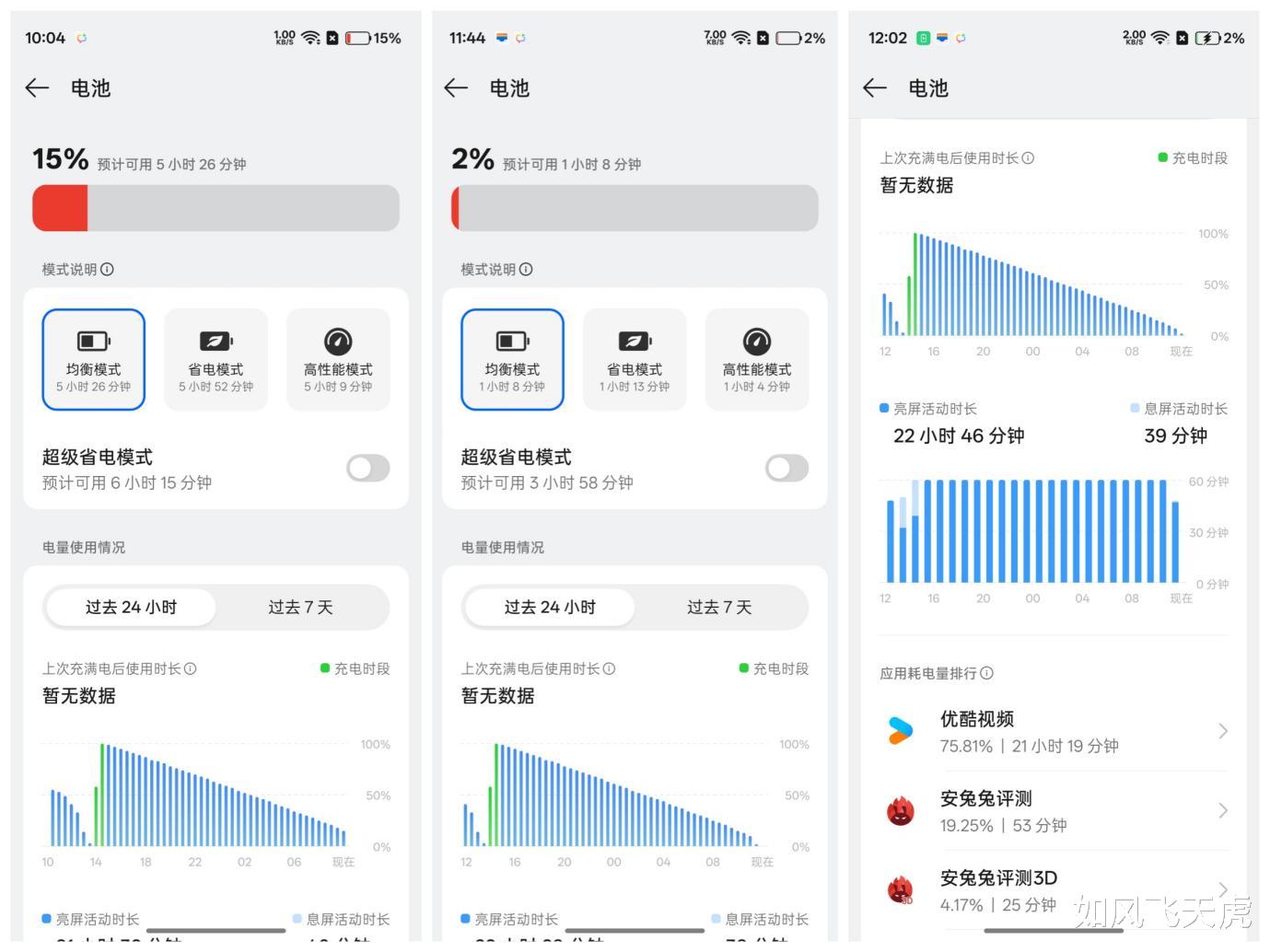The height and width of the screenshot is (952, 1270).
Task: Tap the 充电时段 legend in the 12:02 screen
Action: point(1193,158)
